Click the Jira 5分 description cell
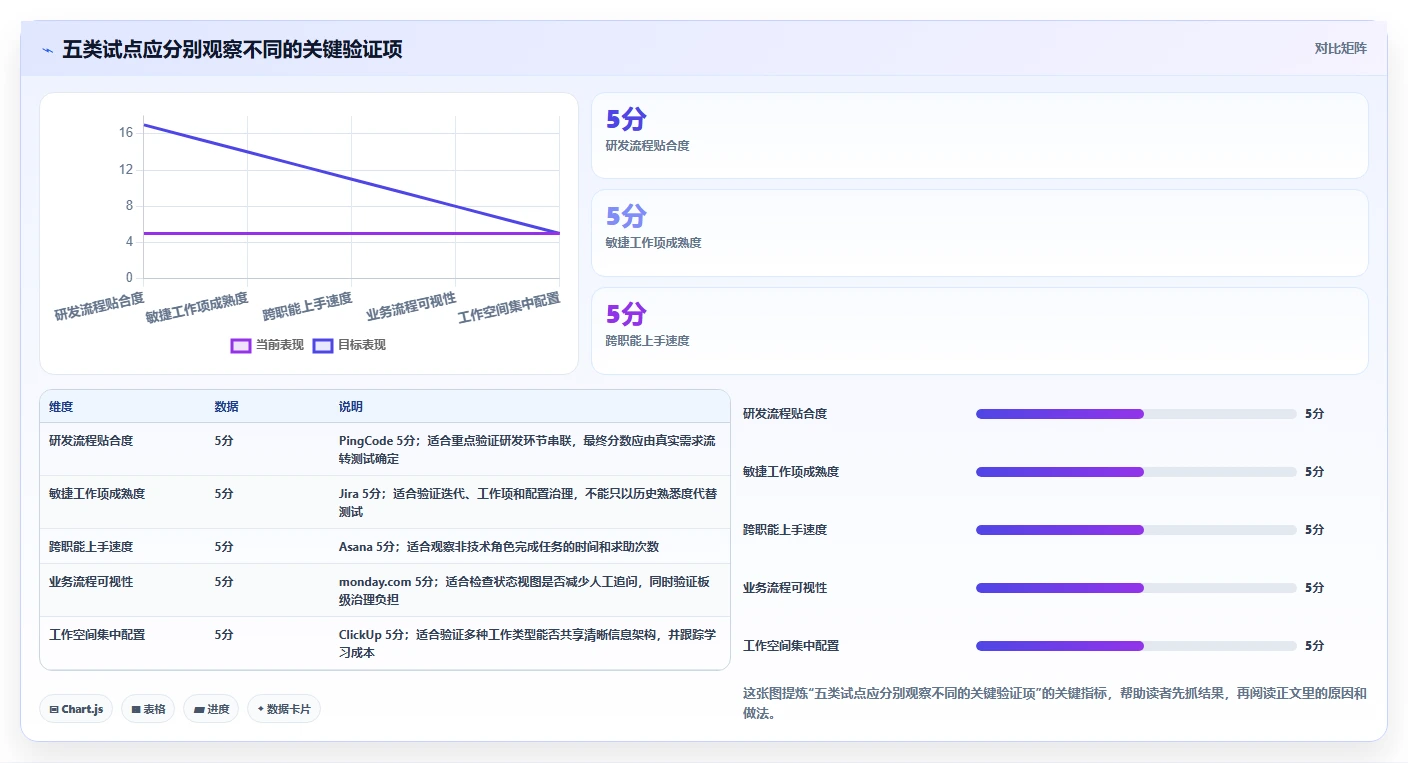The image size is (1408, 763). coord(528,502)
